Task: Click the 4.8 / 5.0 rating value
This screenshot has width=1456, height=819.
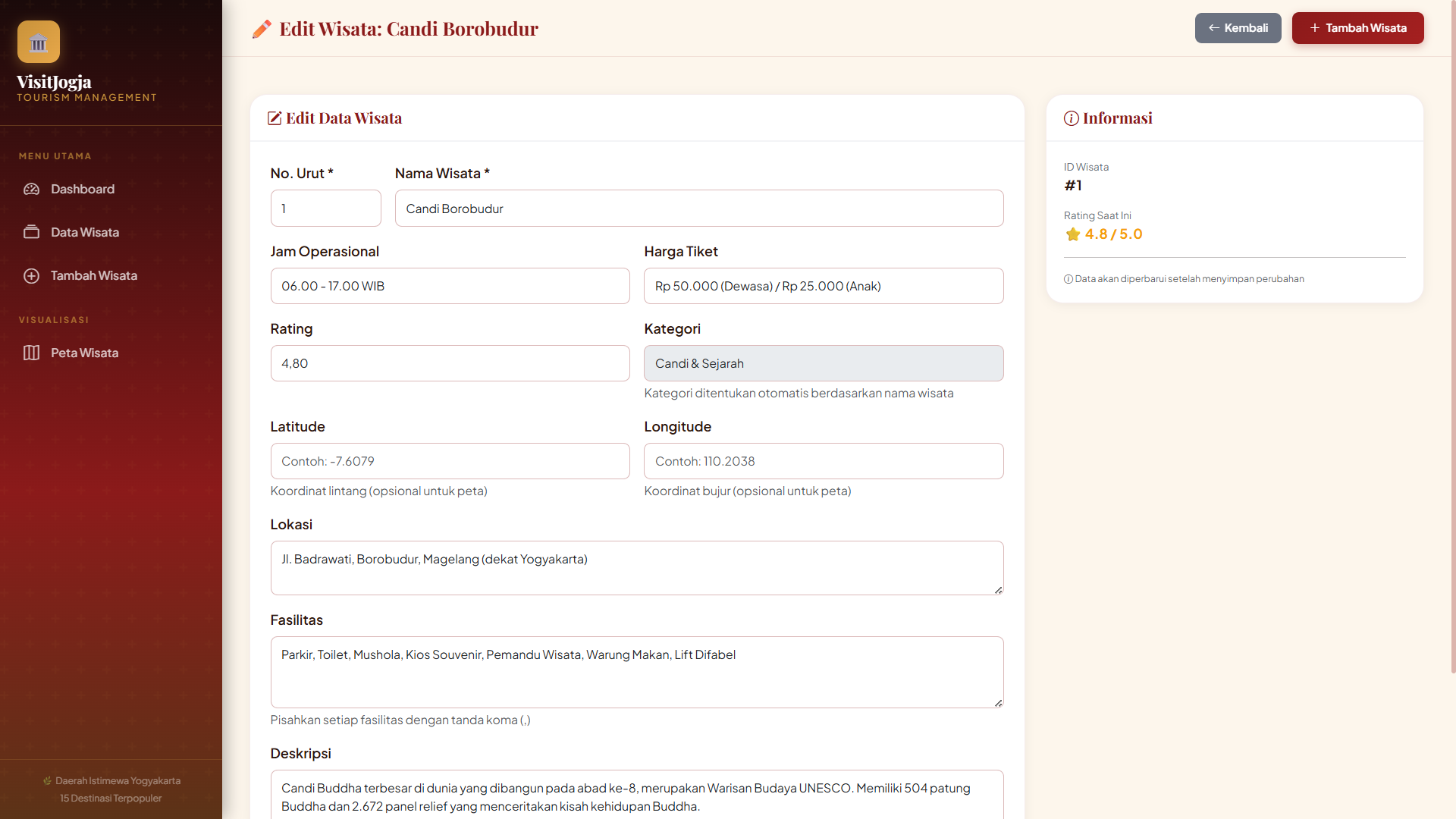Action: [1113, 234]
